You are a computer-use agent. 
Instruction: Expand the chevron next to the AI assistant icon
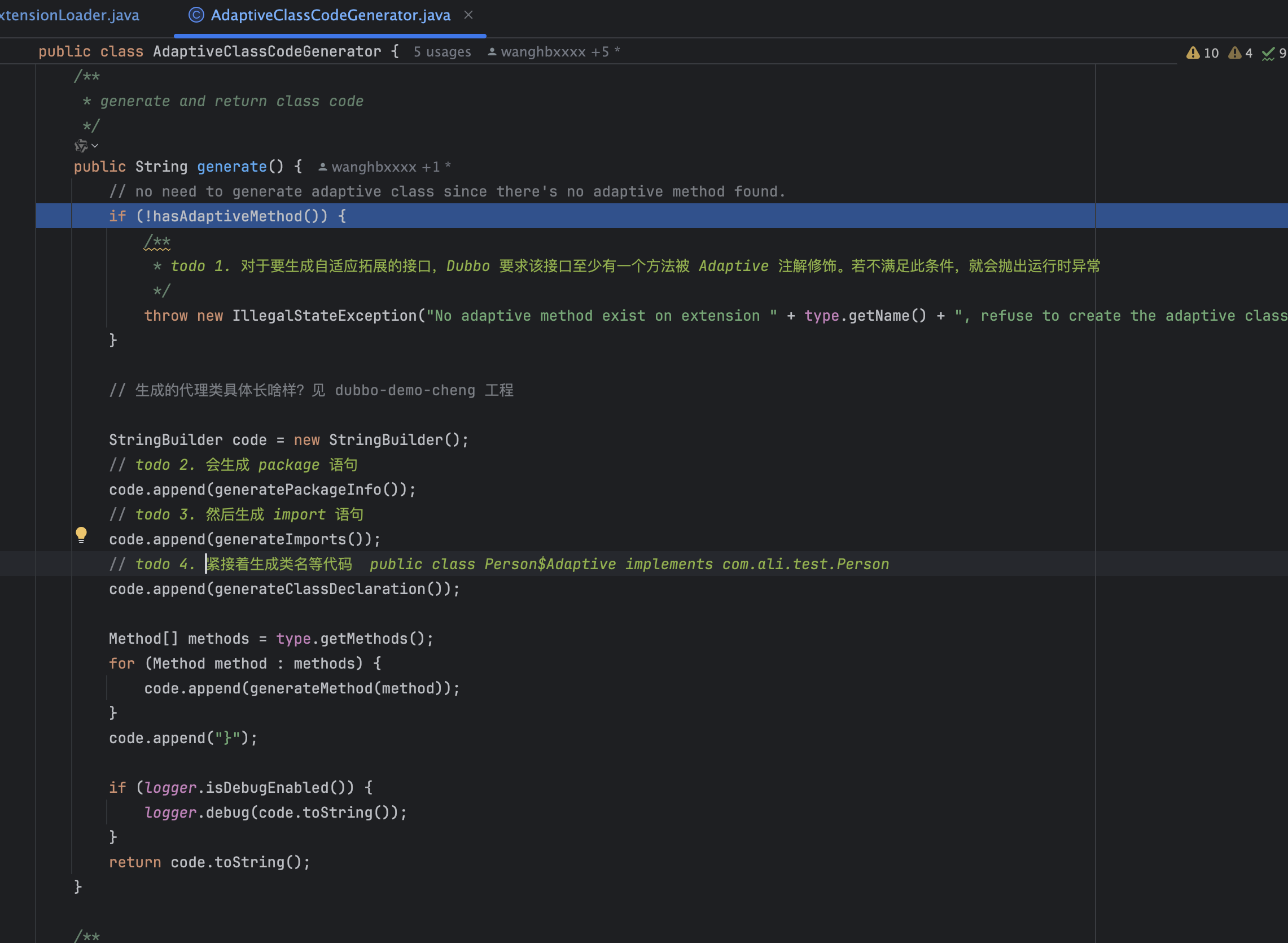click(x=95, y=146)
